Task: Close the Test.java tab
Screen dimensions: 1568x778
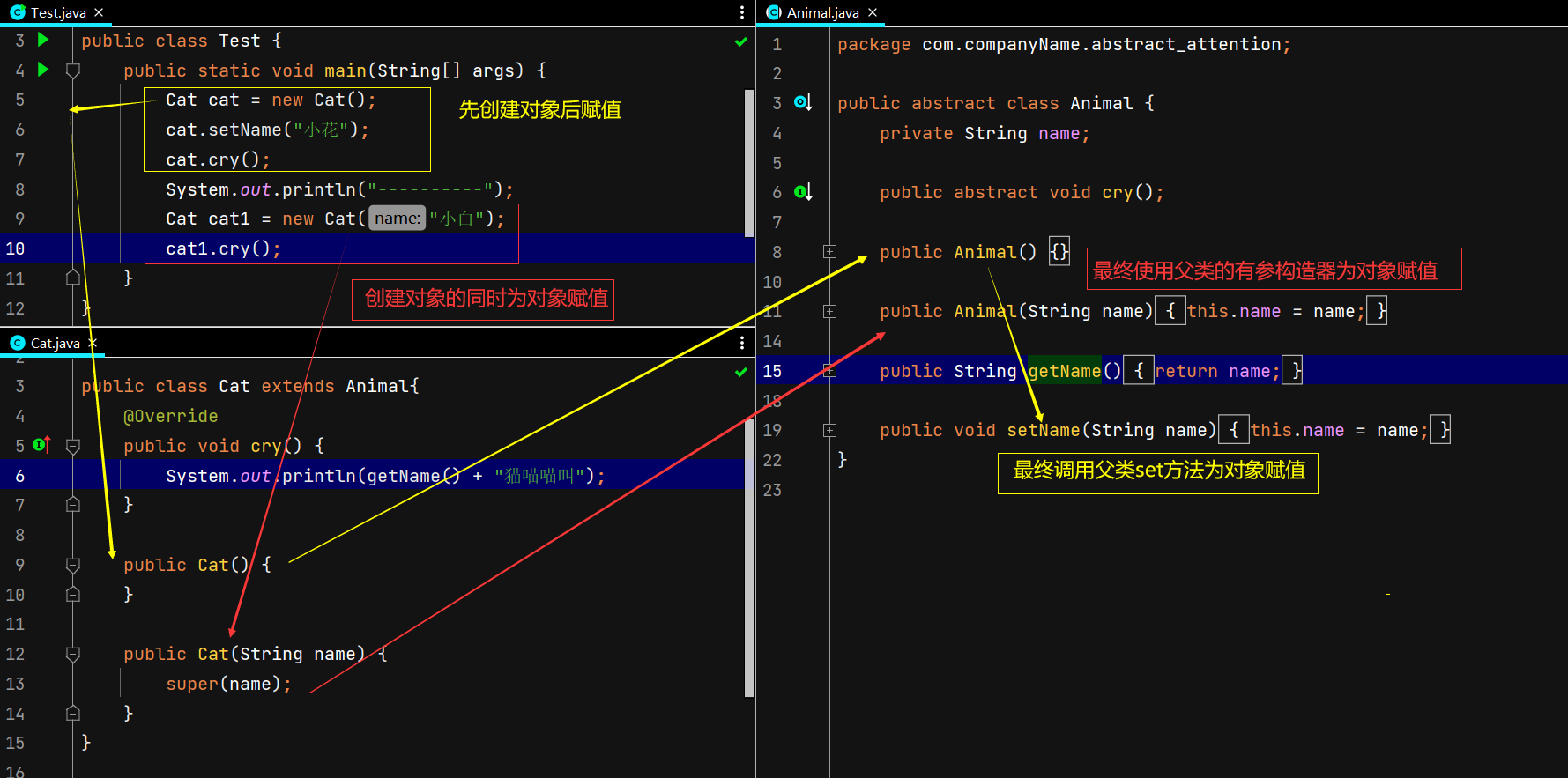Action: pos(99,12)
